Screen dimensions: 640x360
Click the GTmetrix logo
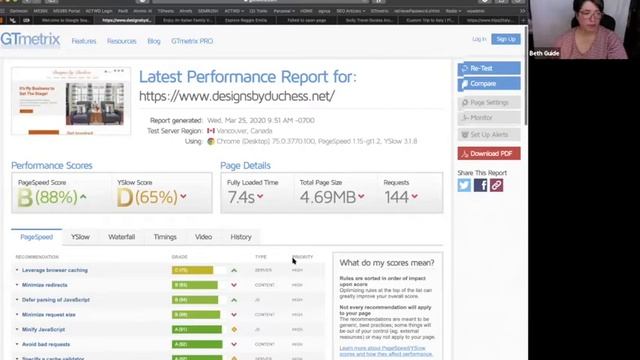(30, 40)
